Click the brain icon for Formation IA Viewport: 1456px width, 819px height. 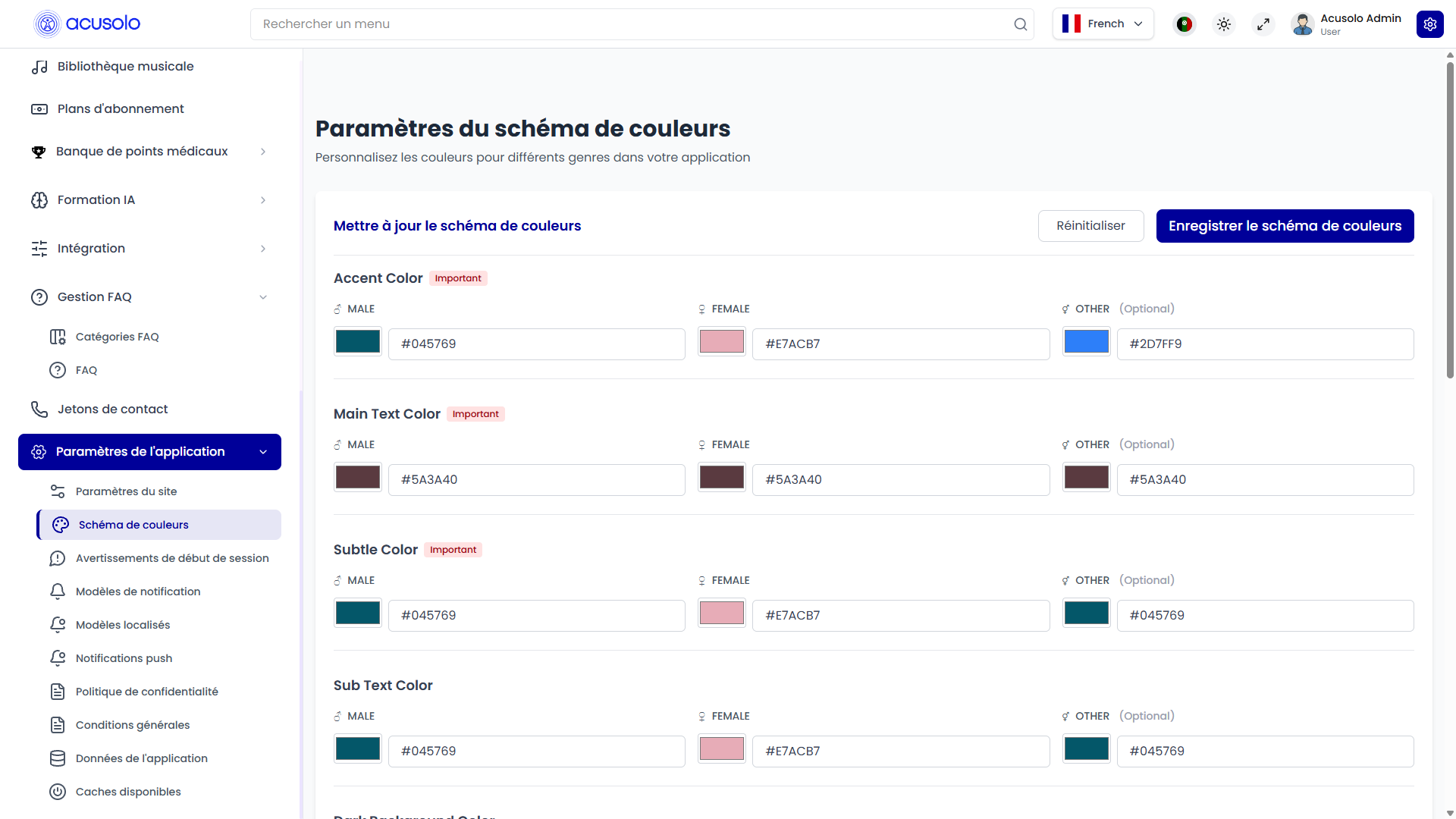tap(39, 200)
